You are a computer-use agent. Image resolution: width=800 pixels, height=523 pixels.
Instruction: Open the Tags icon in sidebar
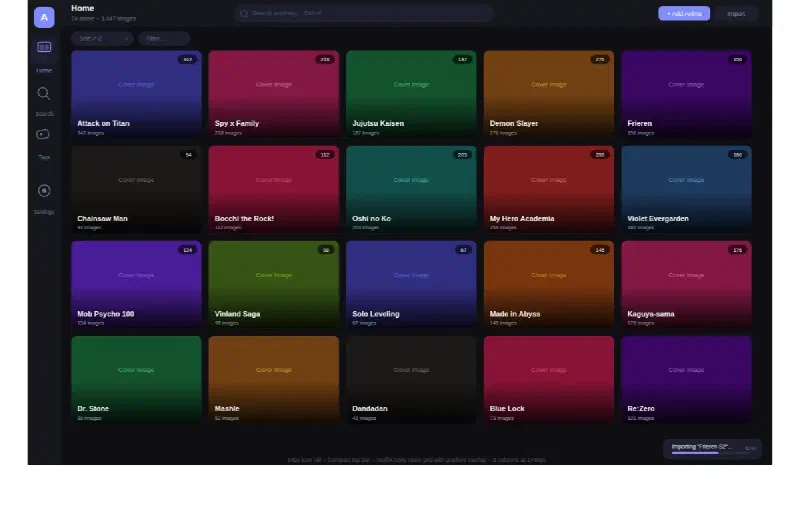pyautogui.click(x=43, y=134)
